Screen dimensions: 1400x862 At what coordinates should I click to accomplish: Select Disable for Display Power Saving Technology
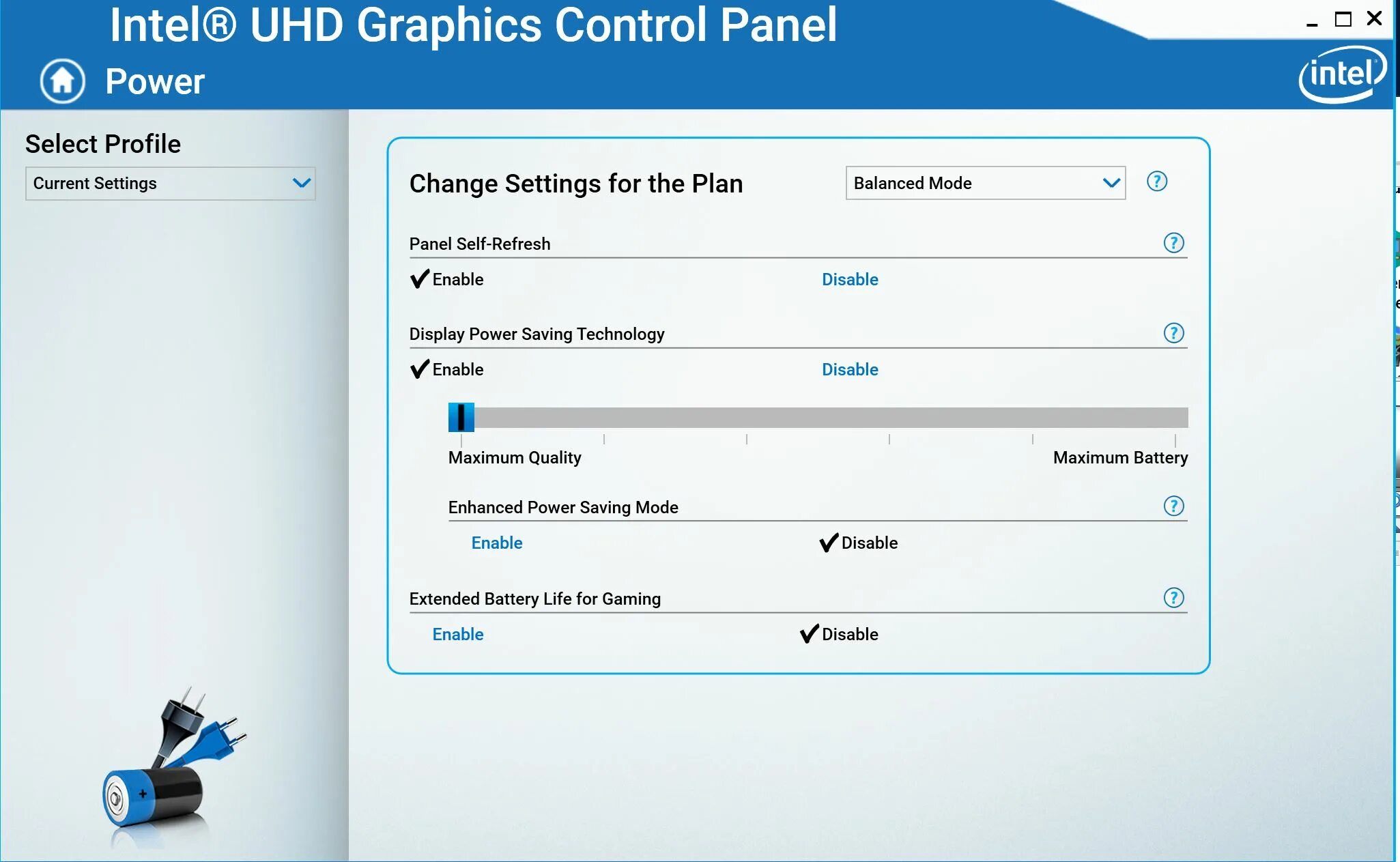(850, 369)
